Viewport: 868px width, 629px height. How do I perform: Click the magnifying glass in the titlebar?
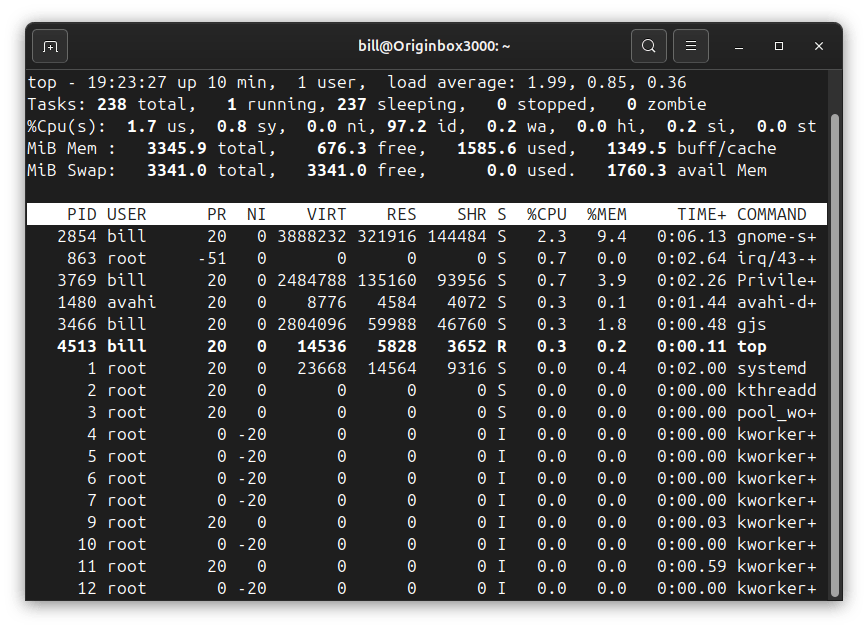pos(648,46)
